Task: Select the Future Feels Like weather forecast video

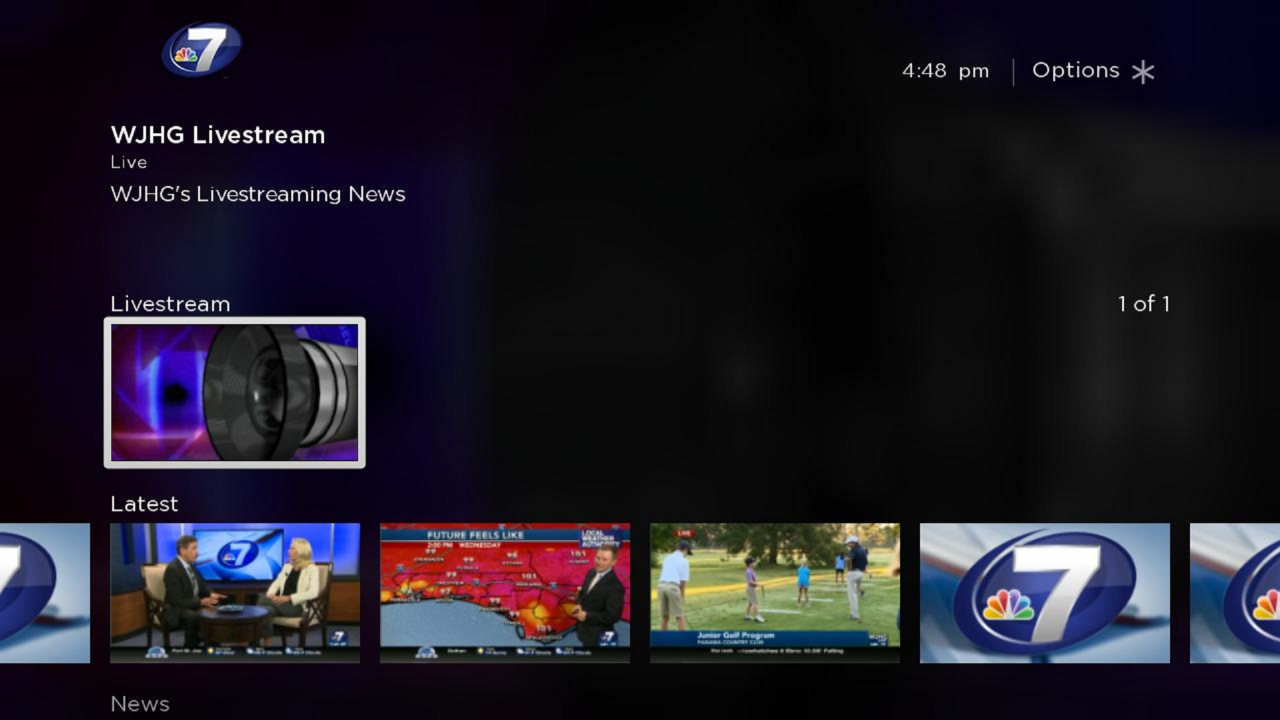Action: 504,592
